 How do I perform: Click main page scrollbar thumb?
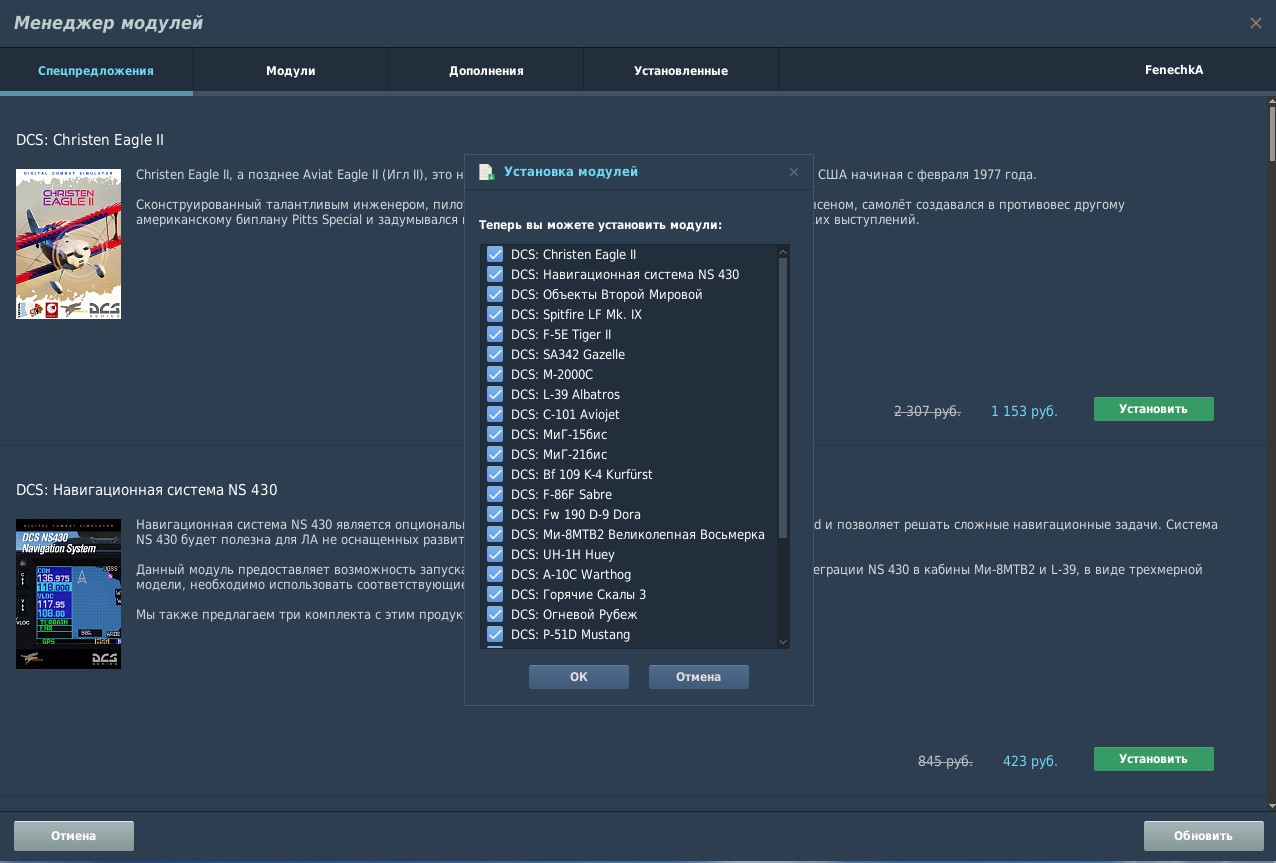[x=1271, y=135]
